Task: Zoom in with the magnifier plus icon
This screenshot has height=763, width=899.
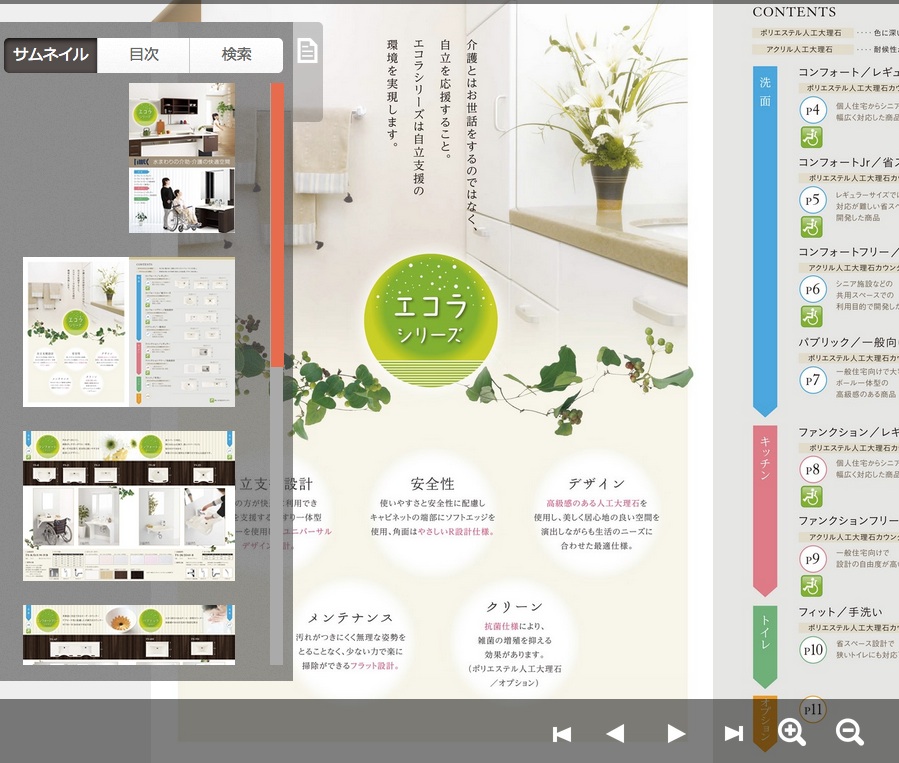Action: [x=792, y=732]
